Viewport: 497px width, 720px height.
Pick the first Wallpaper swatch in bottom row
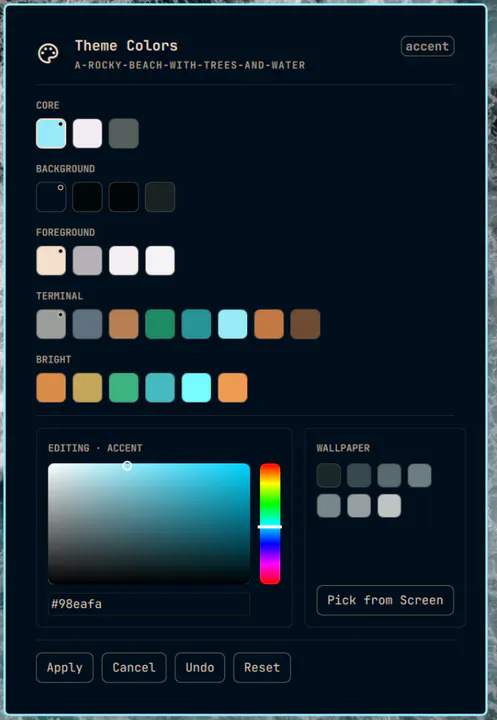[329, 506]
